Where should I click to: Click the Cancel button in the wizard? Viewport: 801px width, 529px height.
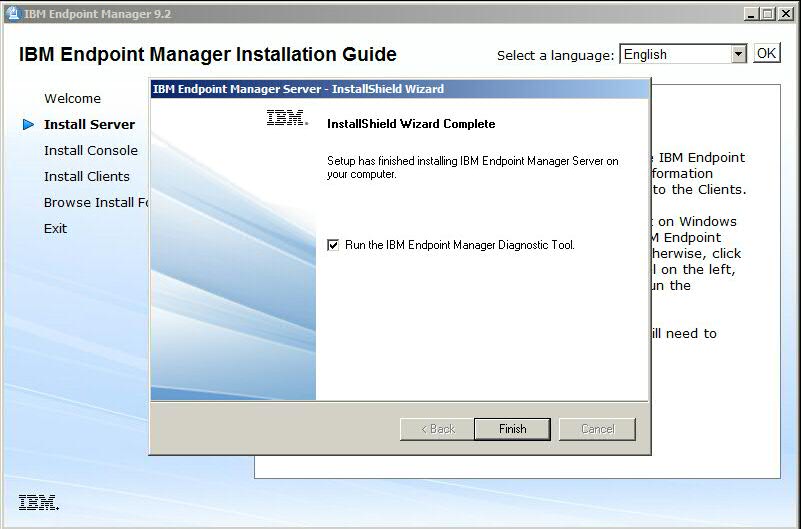(x=597, y=429)
